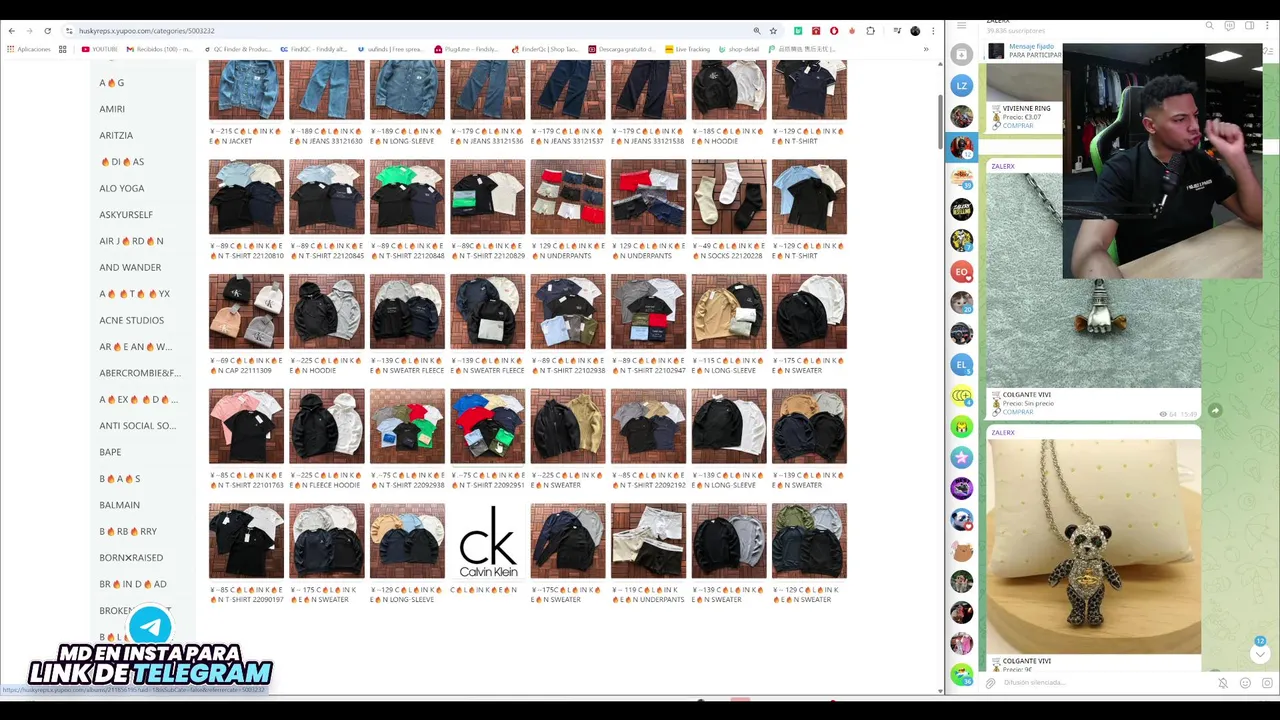Open the purple star chat avatar
1280x720 pixels.
click(x=961, y=457)
